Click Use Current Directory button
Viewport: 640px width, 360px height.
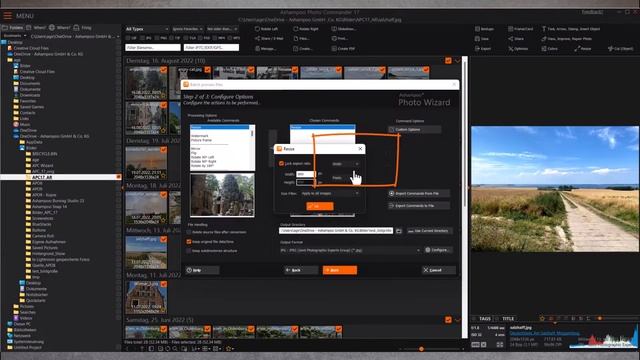(429, 231)
